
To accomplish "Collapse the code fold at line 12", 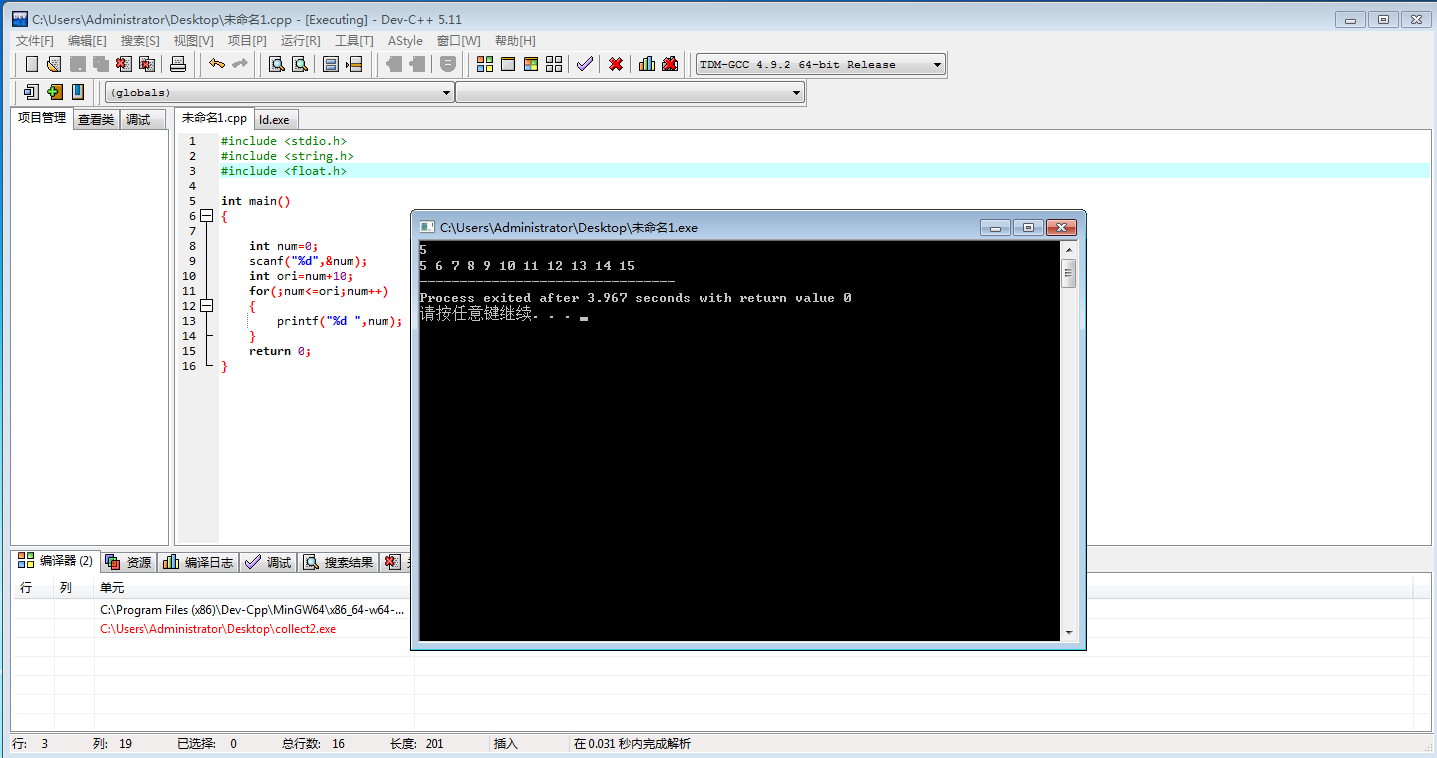I will click(x=206, y=306).
